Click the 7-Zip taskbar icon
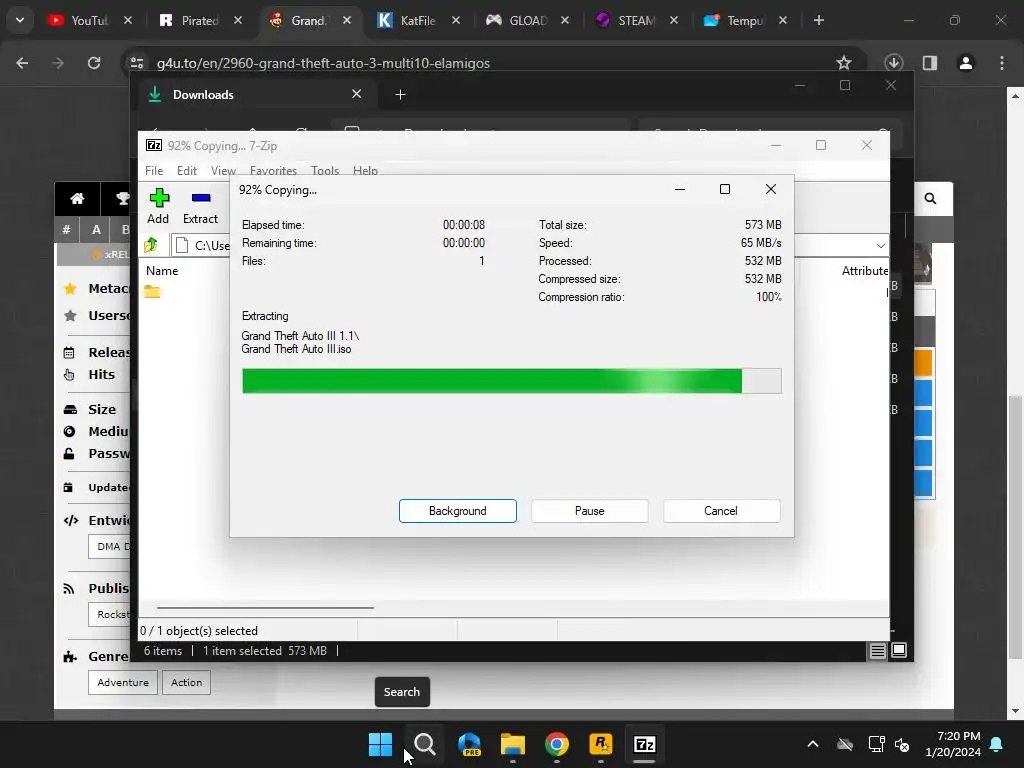1024x768 pixels. pyautogui.click(x=645, y=744)
